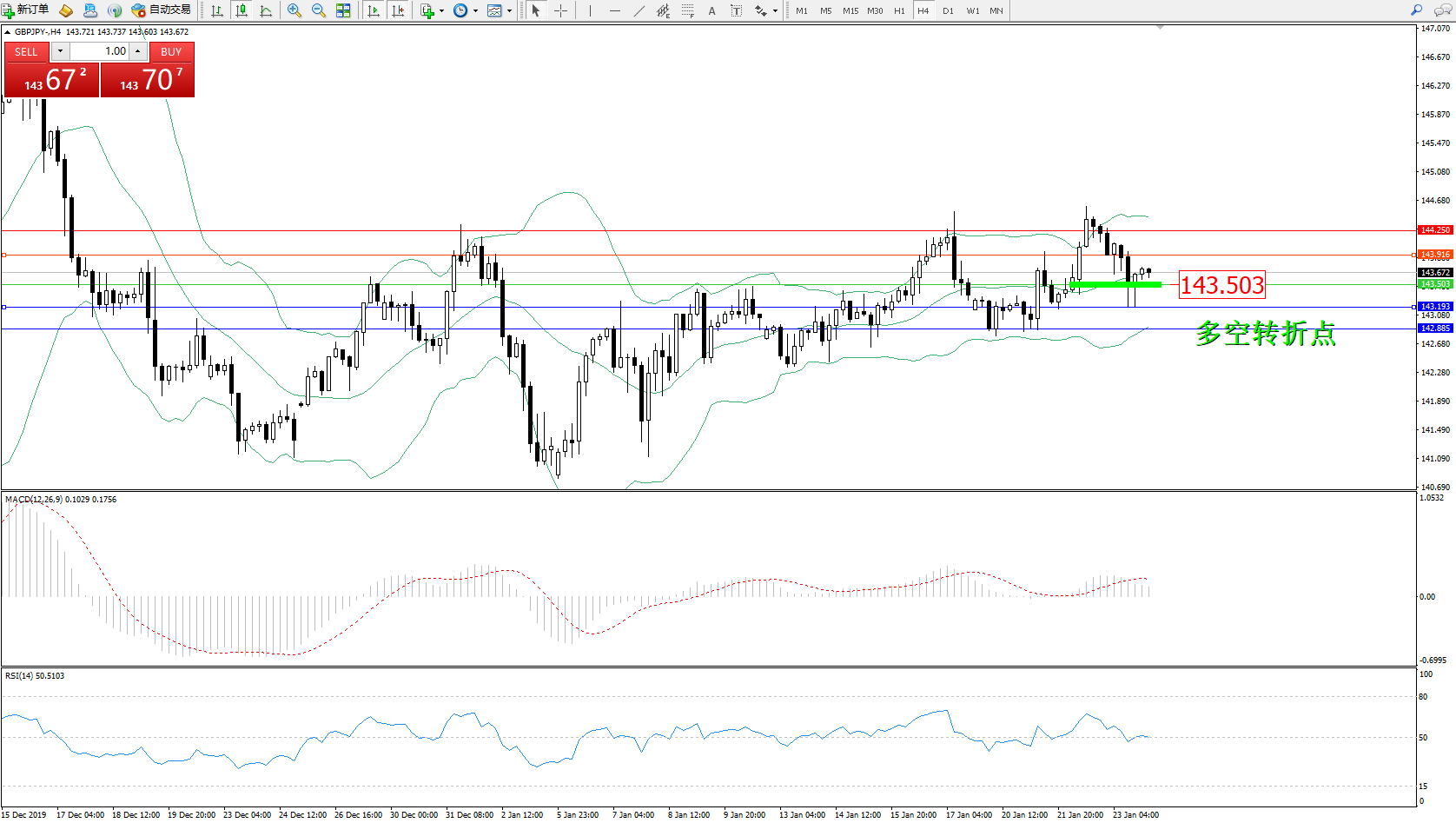Open the tile windows layout icon

[343, 10]
